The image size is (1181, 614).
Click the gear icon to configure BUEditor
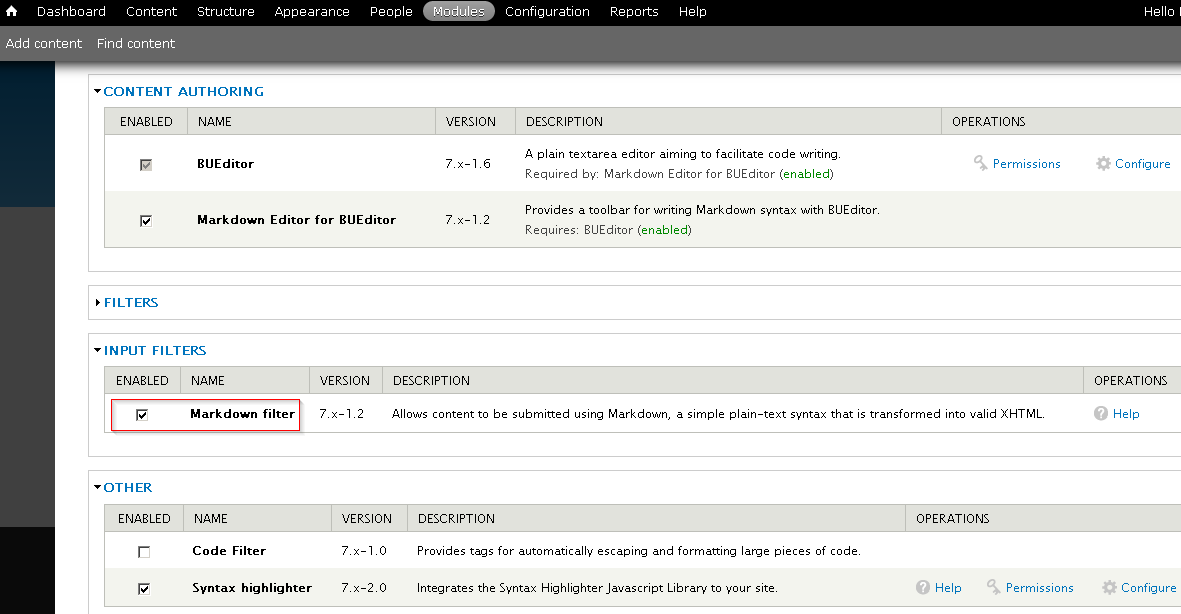[x=1103, y=163]
